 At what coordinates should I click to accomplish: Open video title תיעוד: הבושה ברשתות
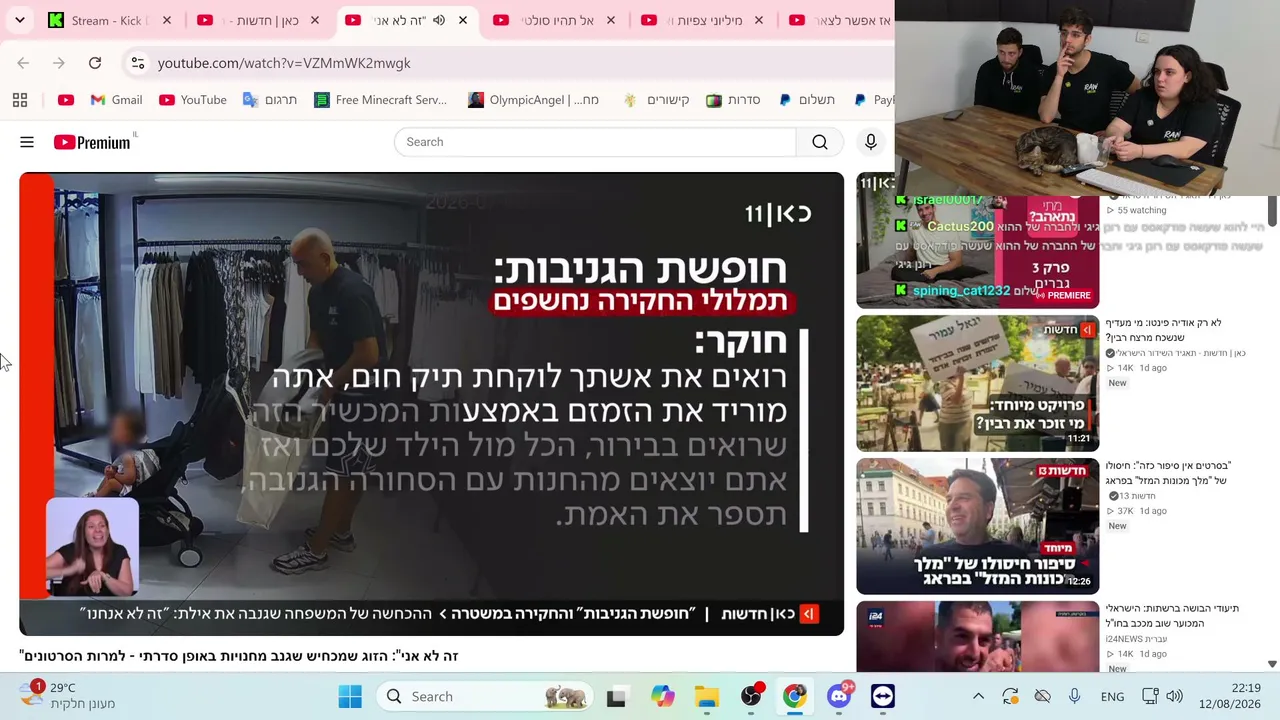coord(1172,616)
